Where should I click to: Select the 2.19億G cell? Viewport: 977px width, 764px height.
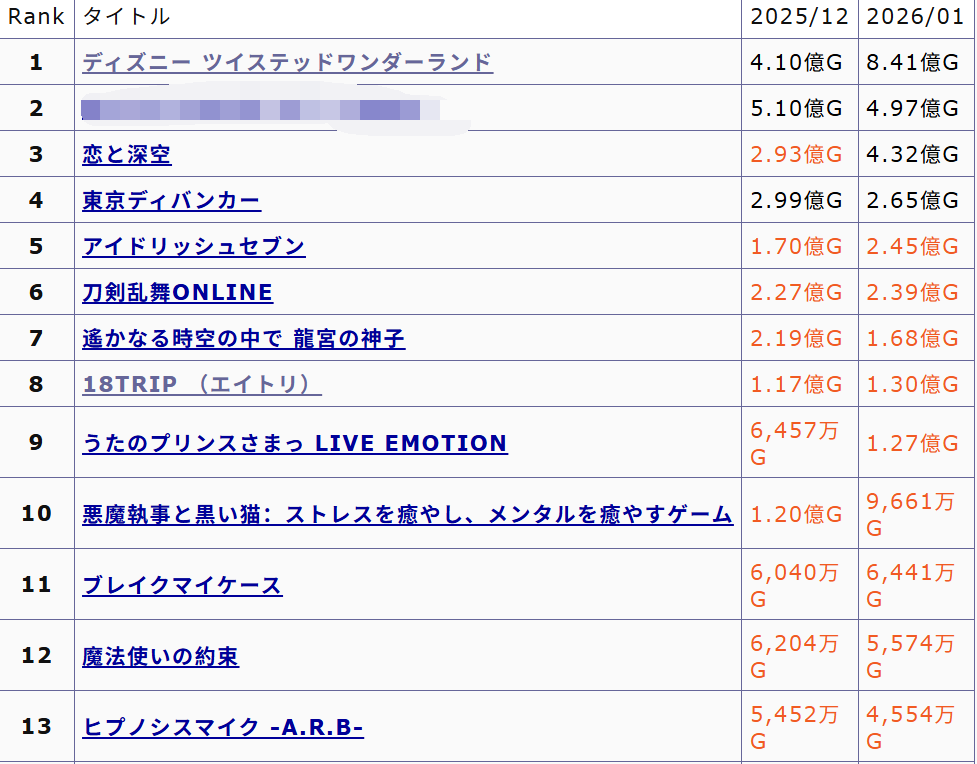(799, 338)
